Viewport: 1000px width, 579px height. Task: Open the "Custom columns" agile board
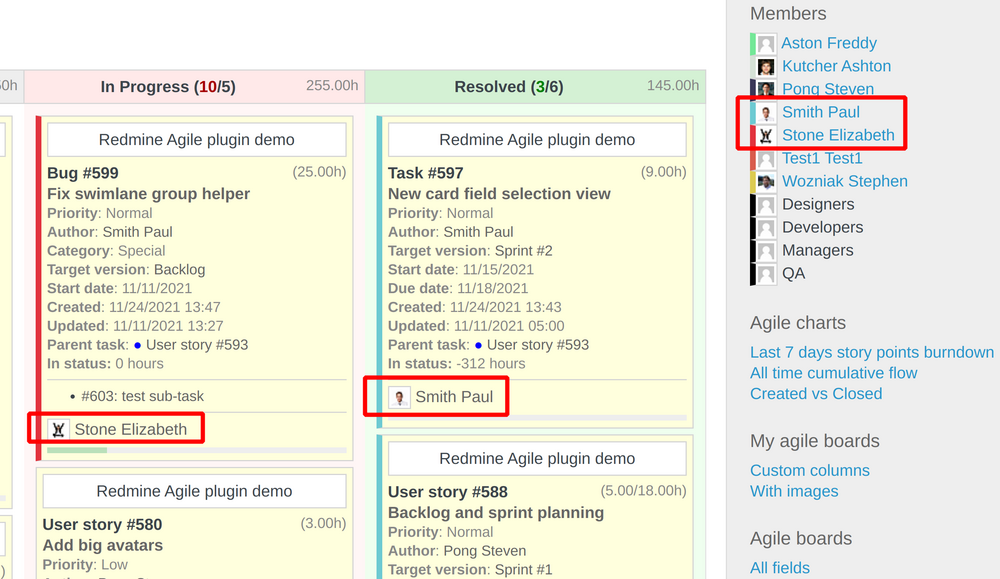point(810,470)
